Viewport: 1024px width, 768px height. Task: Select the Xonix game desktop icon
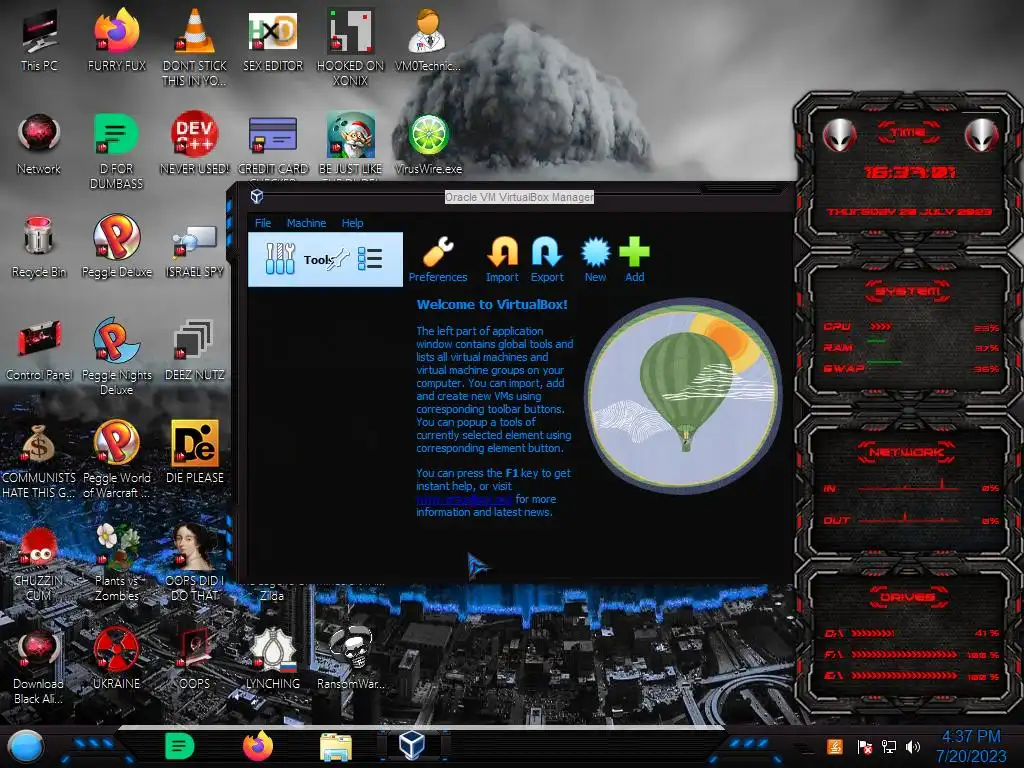(351, 47)
